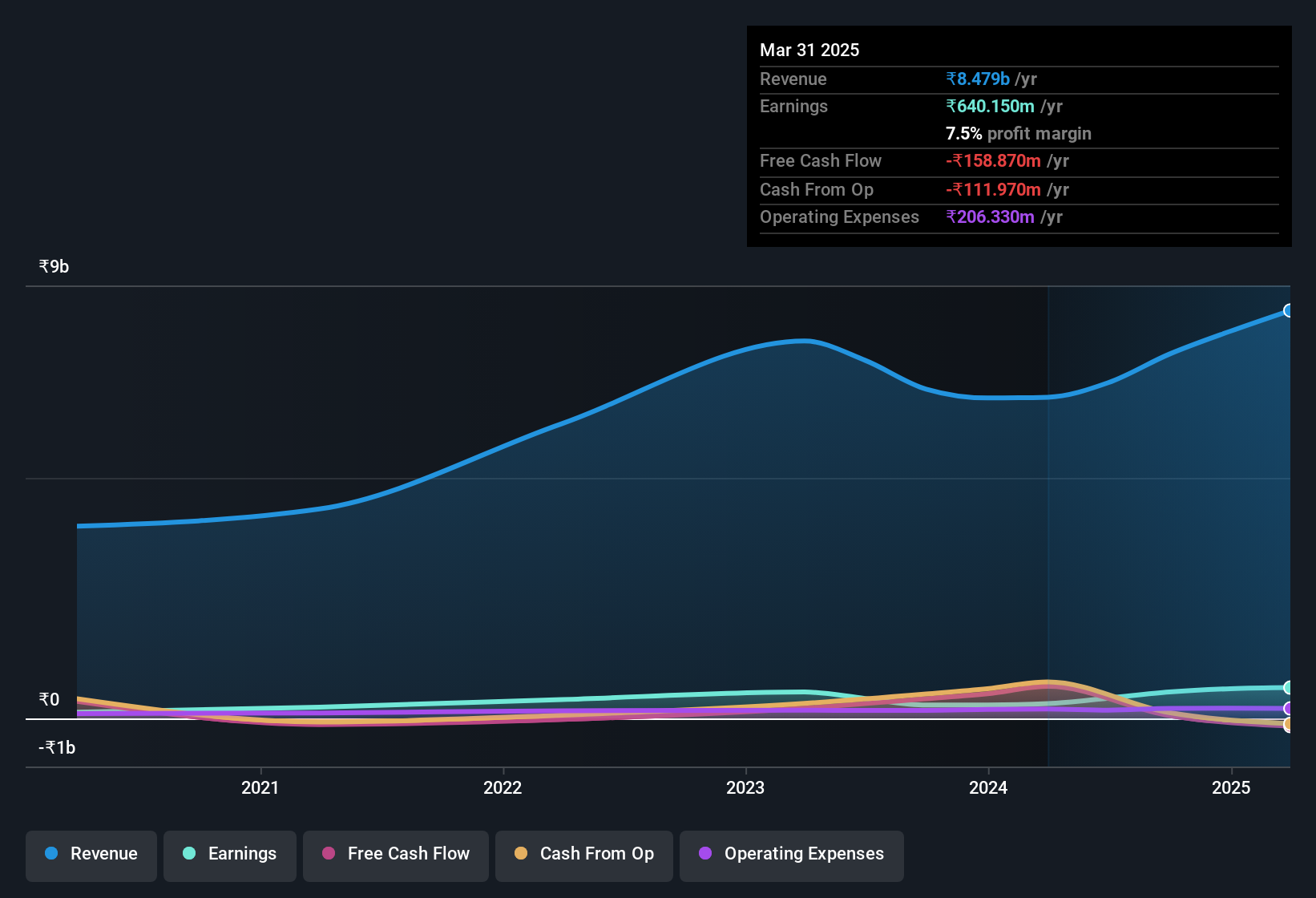Toggle the Revenue legend button
The image size is (1316, 898).
[91, 856]
